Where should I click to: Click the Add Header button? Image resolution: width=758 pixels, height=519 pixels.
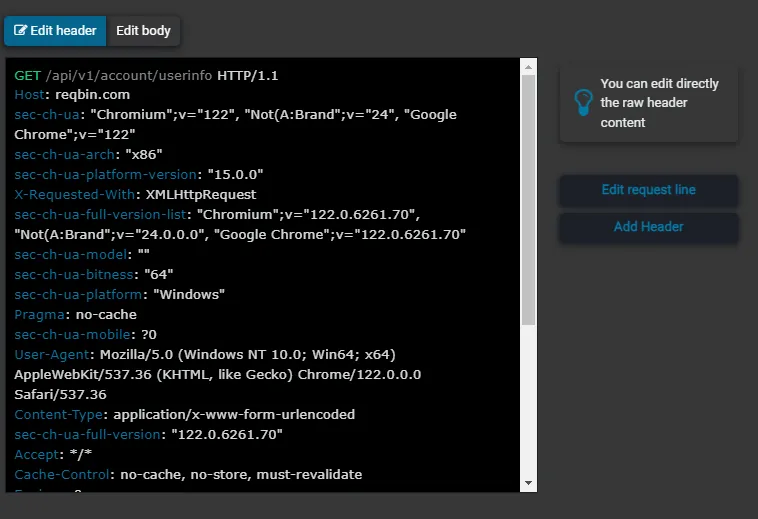tap(649, 227)
